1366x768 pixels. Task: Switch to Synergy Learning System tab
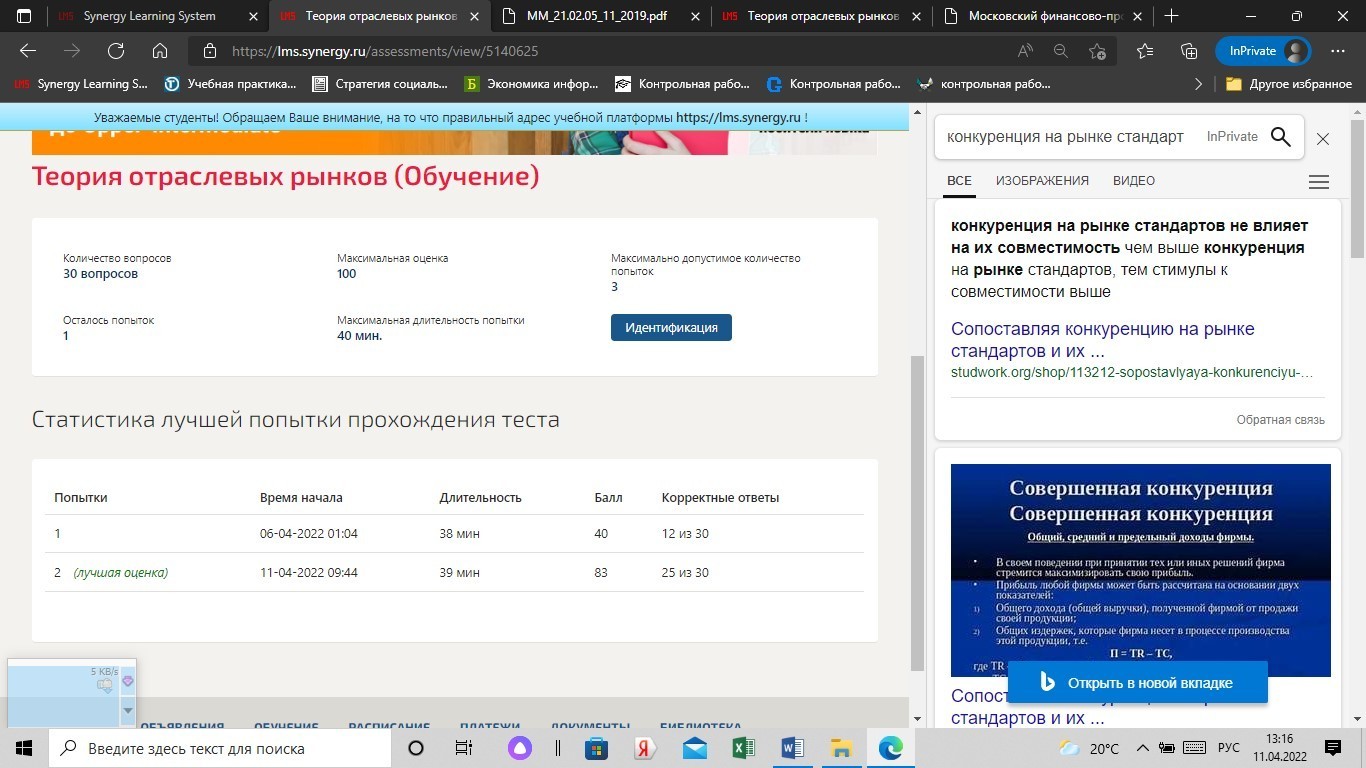(x=149, y=16)
